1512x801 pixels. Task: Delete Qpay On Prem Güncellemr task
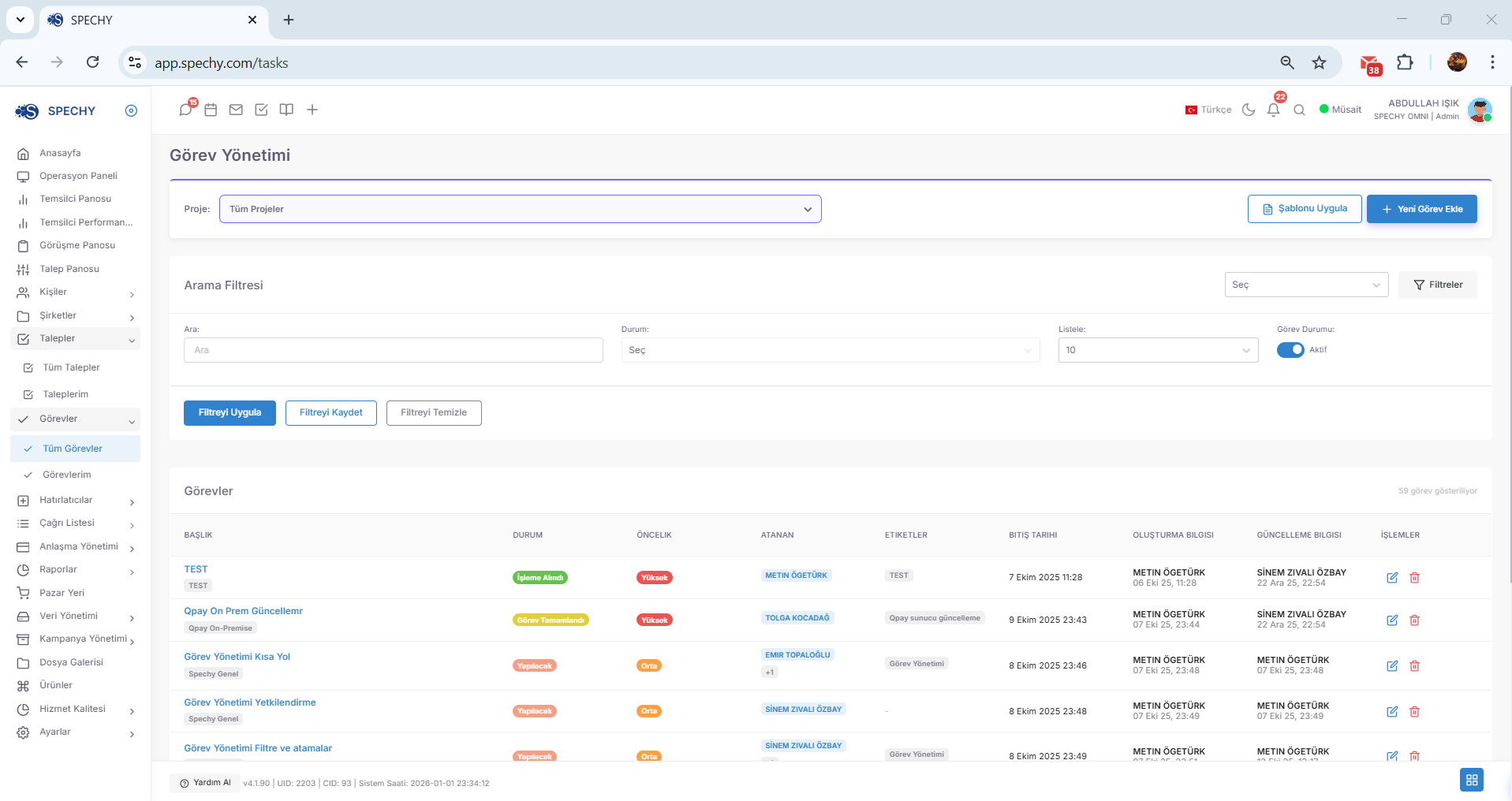click(1414, 620)
